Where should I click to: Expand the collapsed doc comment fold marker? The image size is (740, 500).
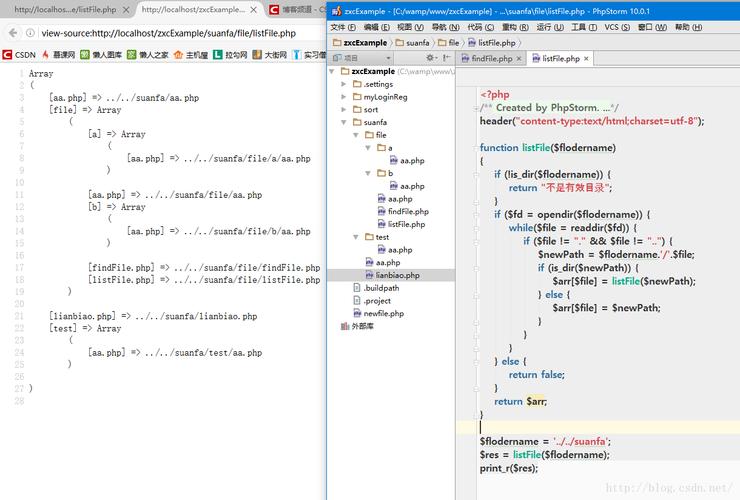[476, 108]
